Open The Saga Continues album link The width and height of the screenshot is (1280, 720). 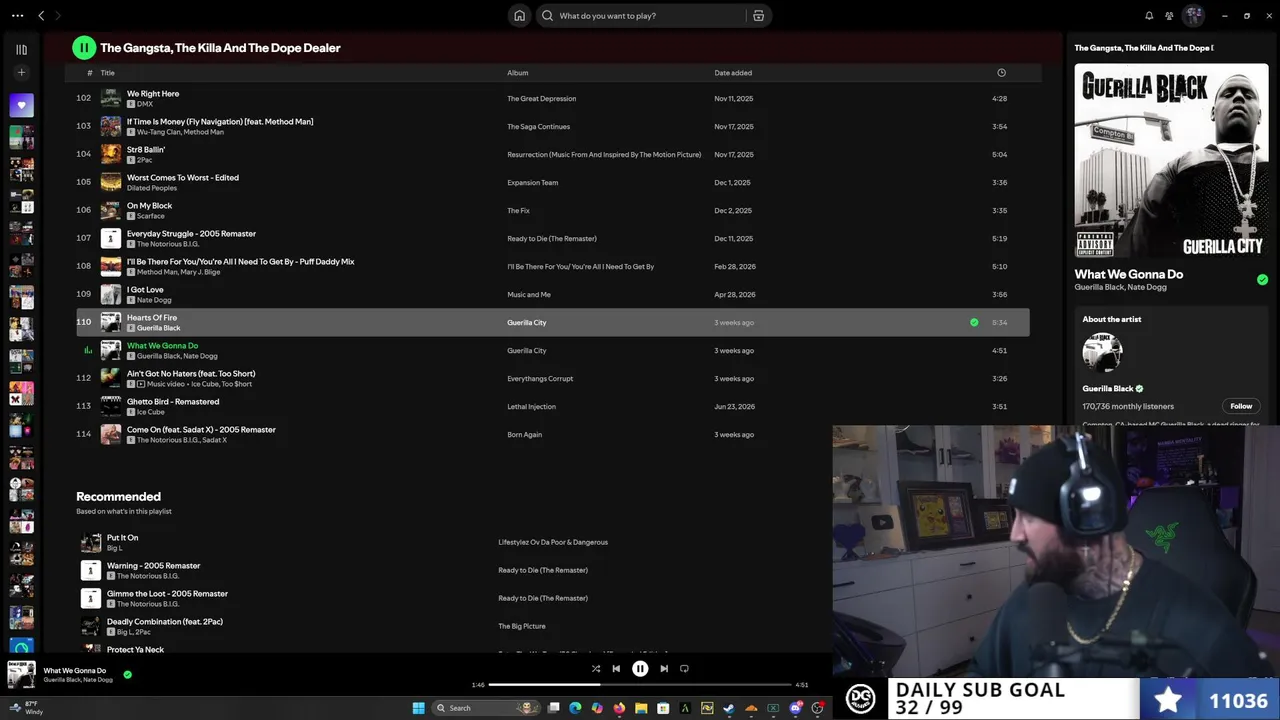(538, 127)
